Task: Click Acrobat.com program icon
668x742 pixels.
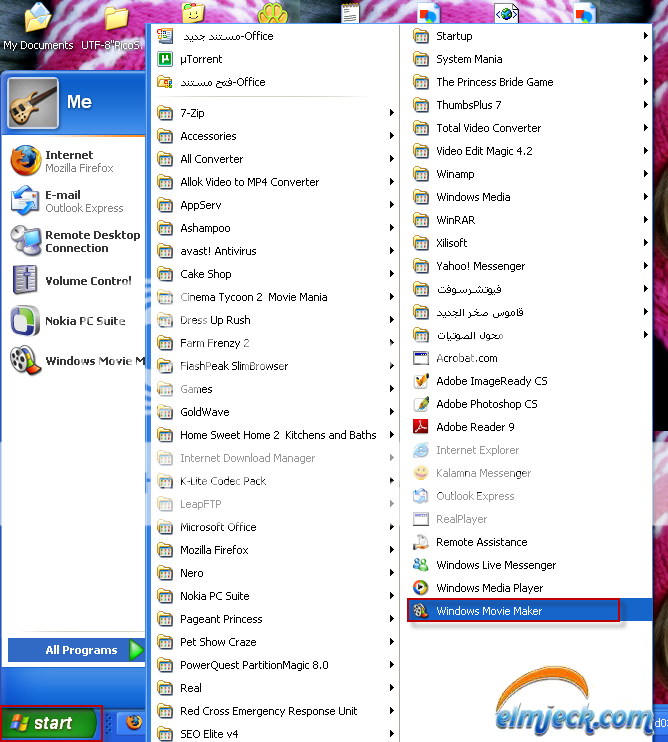Action: pyautogui.click(x=421, y=358)
